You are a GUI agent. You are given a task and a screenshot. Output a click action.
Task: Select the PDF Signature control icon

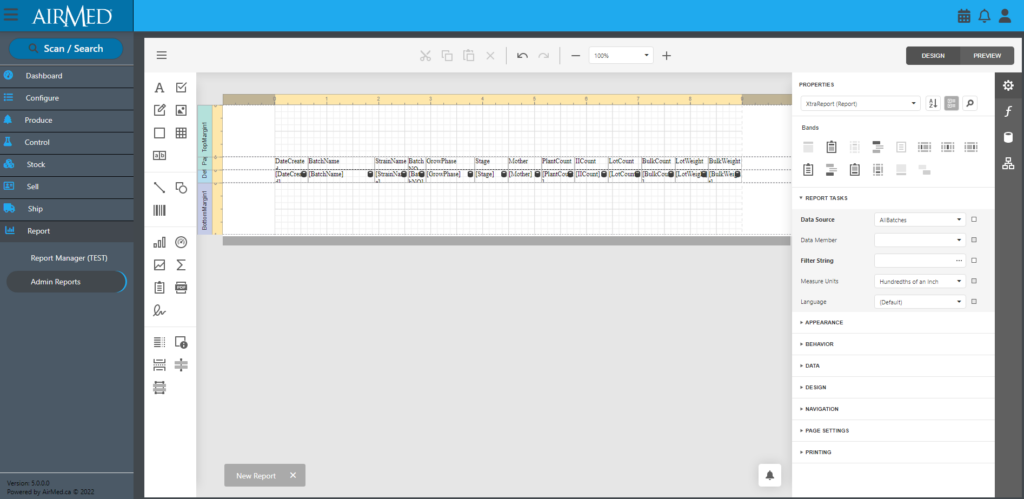click(x=159, y=310)
